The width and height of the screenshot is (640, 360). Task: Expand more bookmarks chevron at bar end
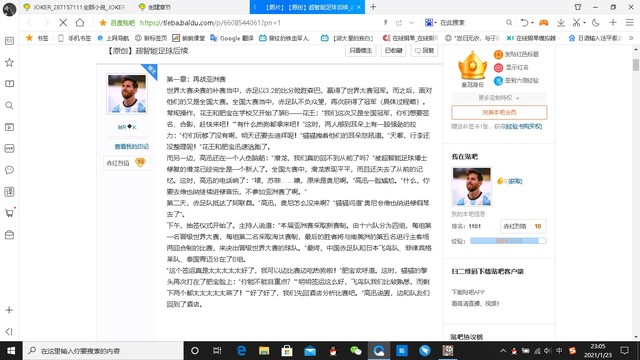631,38
